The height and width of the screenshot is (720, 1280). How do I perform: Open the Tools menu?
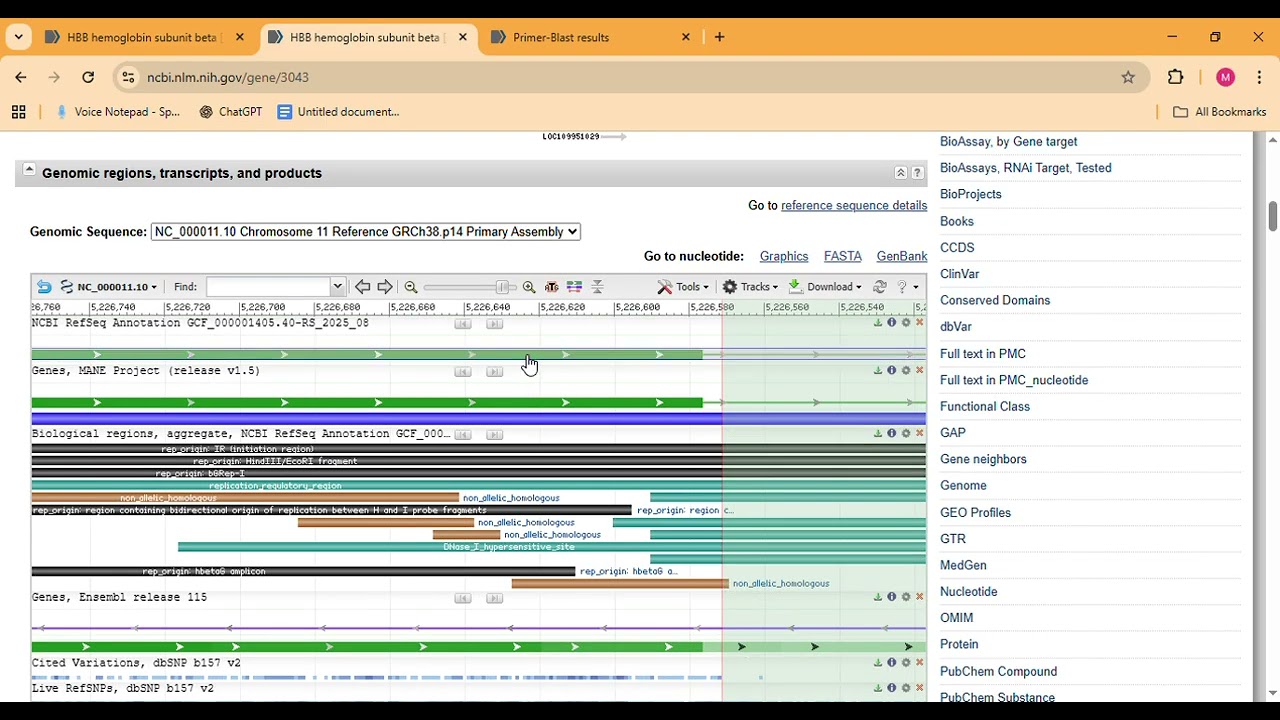683,287
